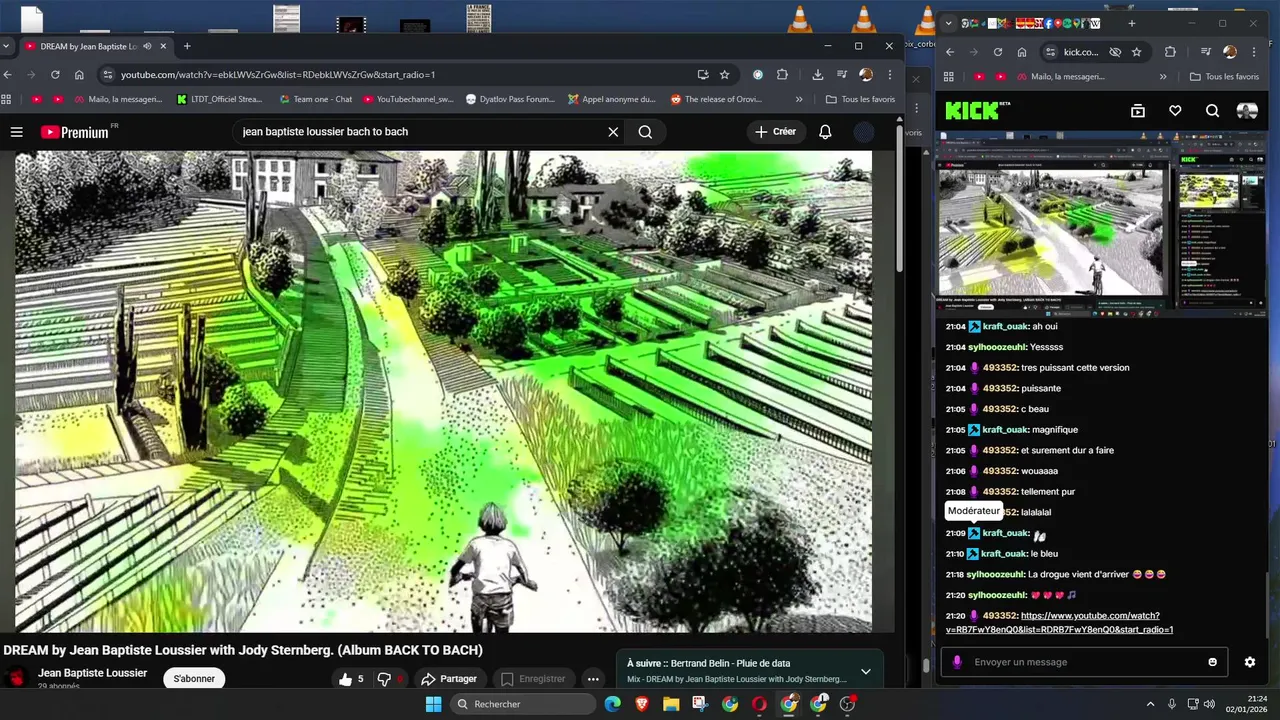The width and height of the screenshot is (1280, 720).
Task: Open the Jean Baptiste Loussier channel name
Action: [92, 673]
